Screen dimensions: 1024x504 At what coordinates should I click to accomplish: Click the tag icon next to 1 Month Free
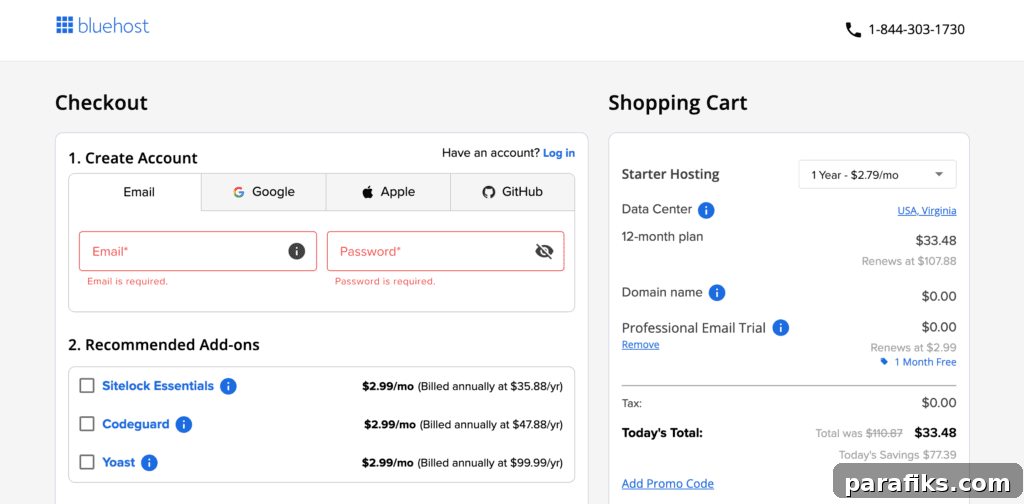click(x=884, y=362)
